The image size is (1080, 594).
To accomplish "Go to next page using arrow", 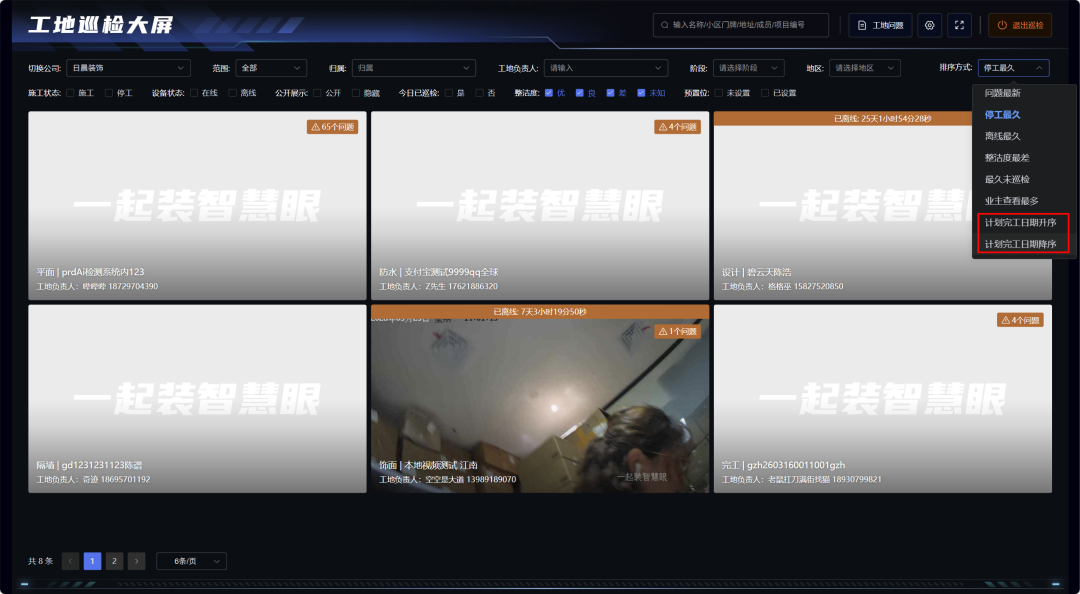I will pyautogui.click(x=137, y=561).
